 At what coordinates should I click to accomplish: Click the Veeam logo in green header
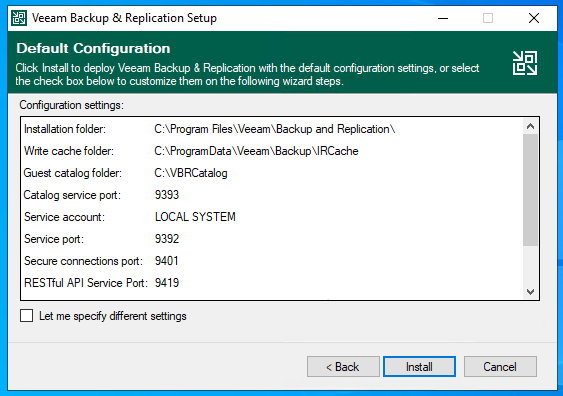(x=525, y=63)
